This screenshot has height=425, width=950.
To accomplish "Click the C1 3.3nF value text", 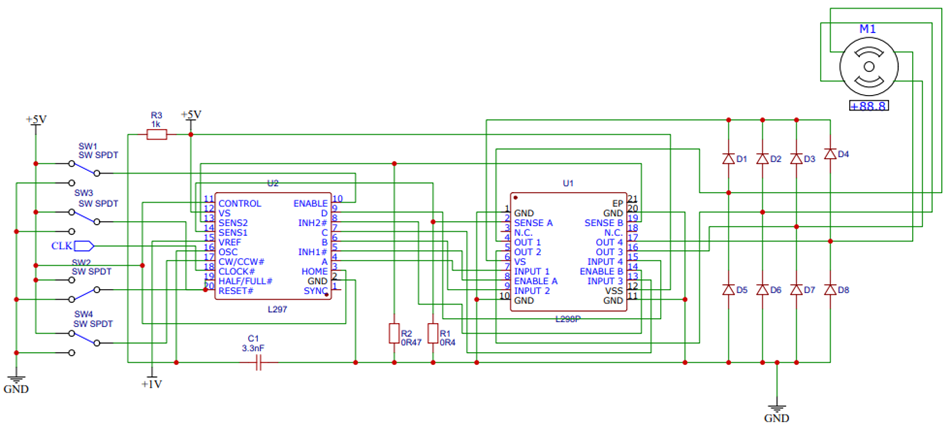I will [253, 348].
